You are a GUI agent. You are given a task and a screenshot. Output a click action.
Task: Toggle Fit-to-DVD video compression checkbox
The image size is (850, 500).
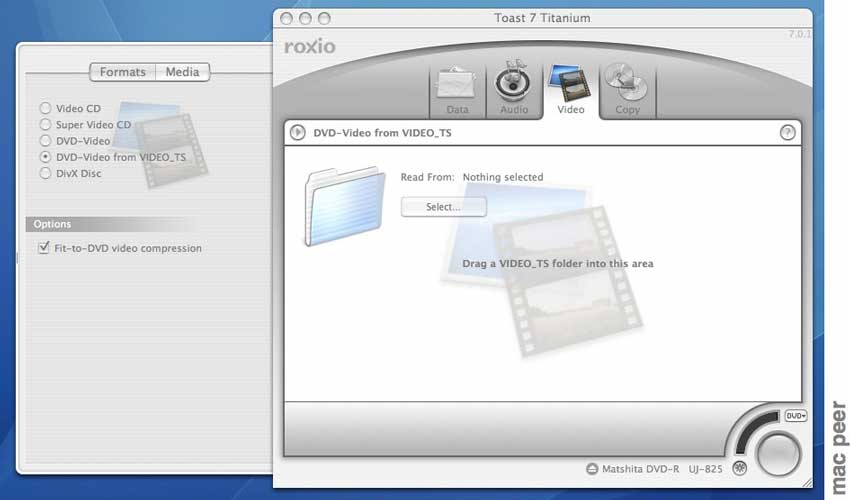point(44,248)
